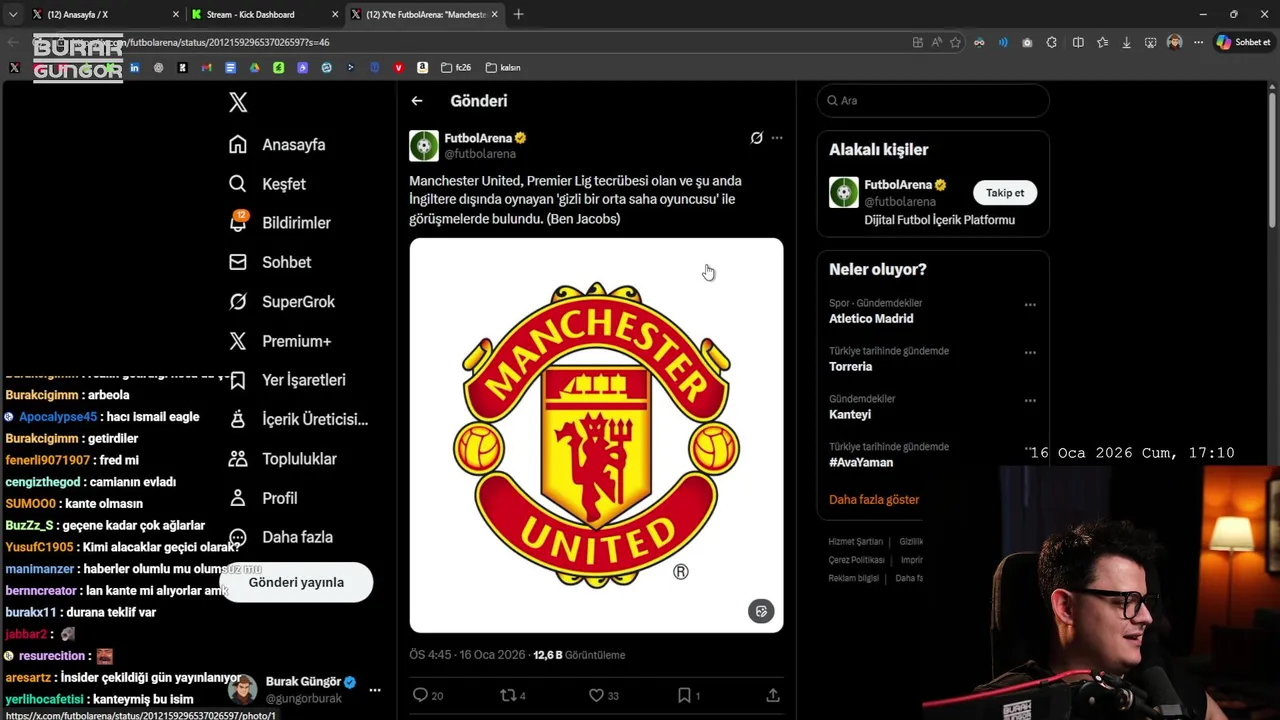
Task: Open Anasayfa home page
Action: (x=277, y=144)
